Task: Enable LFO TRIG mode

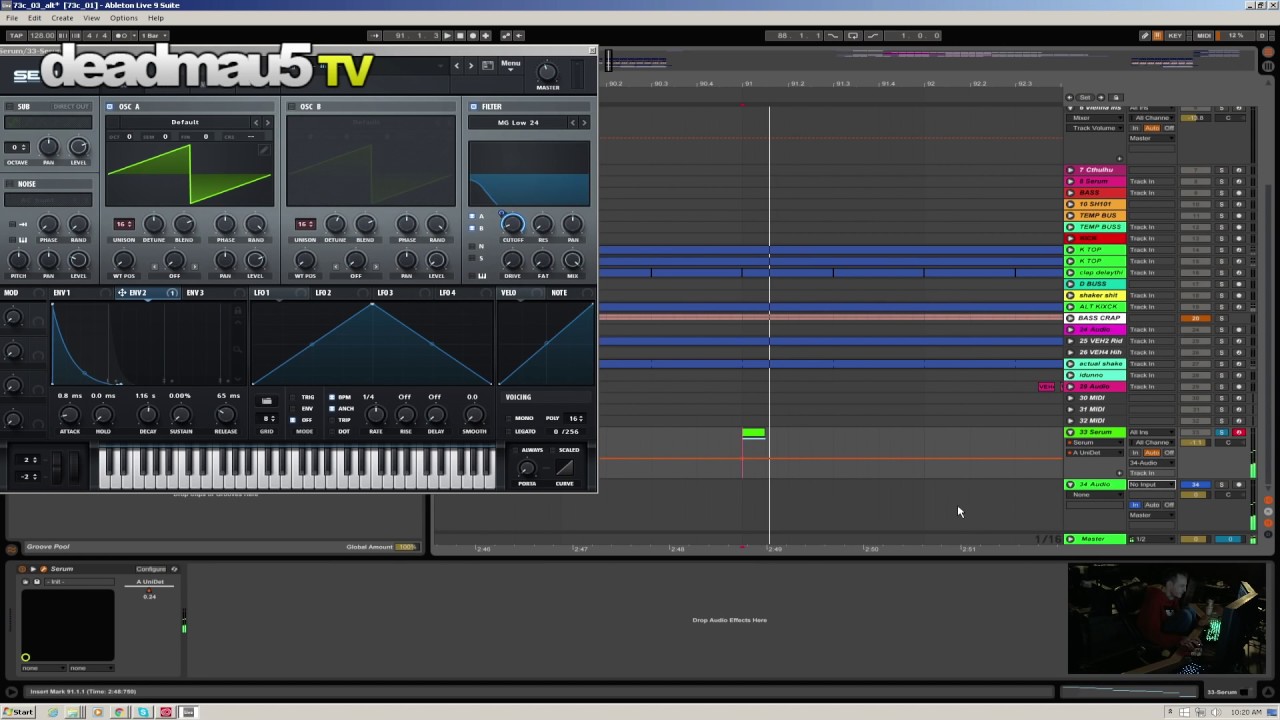Action: tap(294, 397)
